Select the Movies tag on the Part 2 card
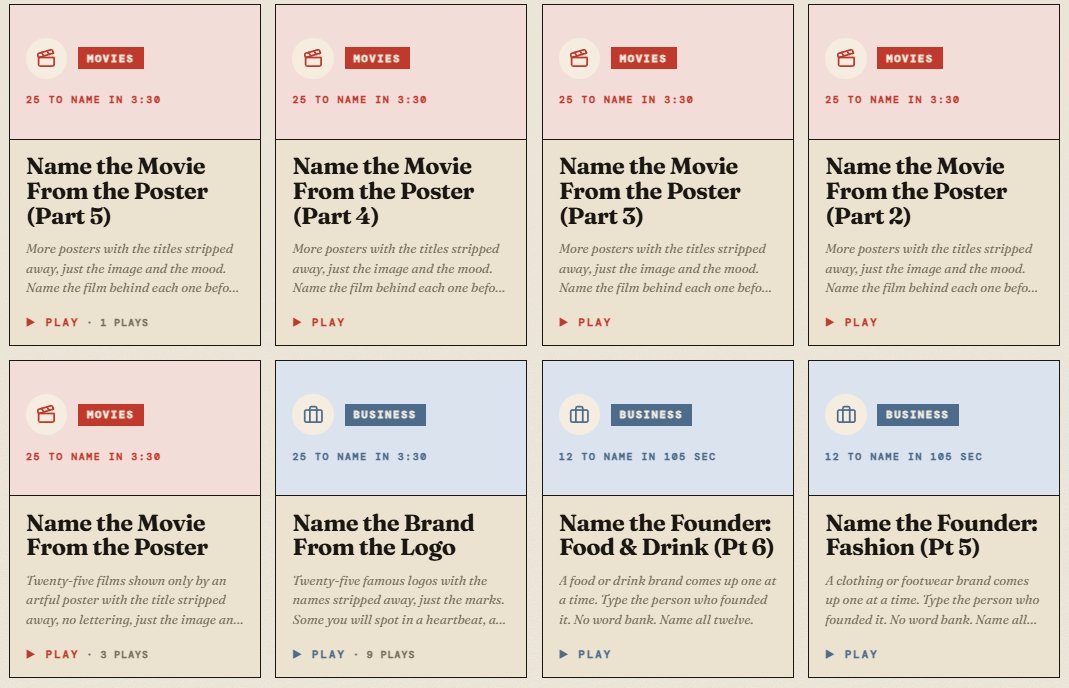Screen dimensions: 1069x688 [909, 58]
